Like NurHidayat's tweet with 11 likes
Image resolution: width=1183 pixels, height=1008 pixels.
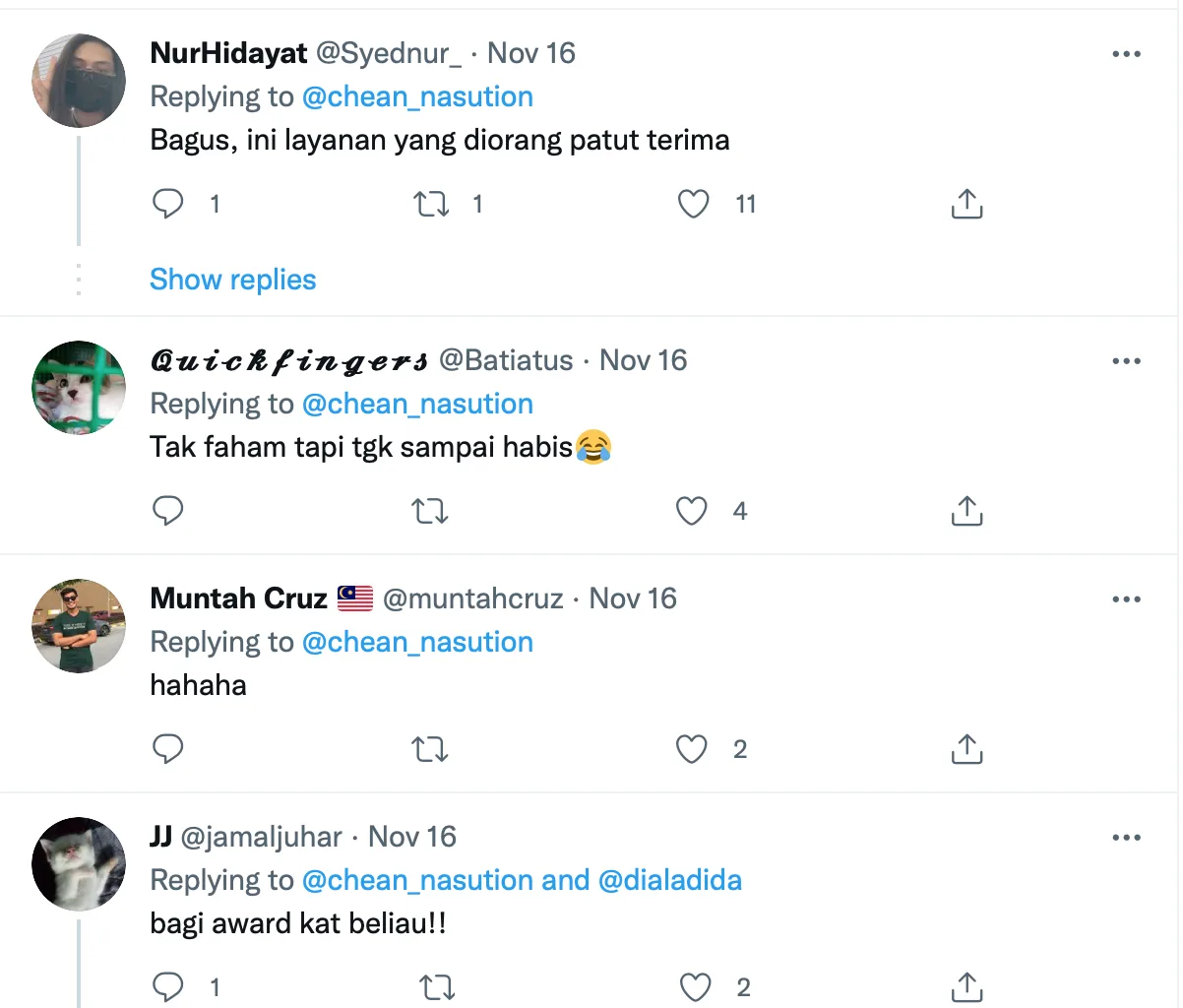[x=694, y=204]
